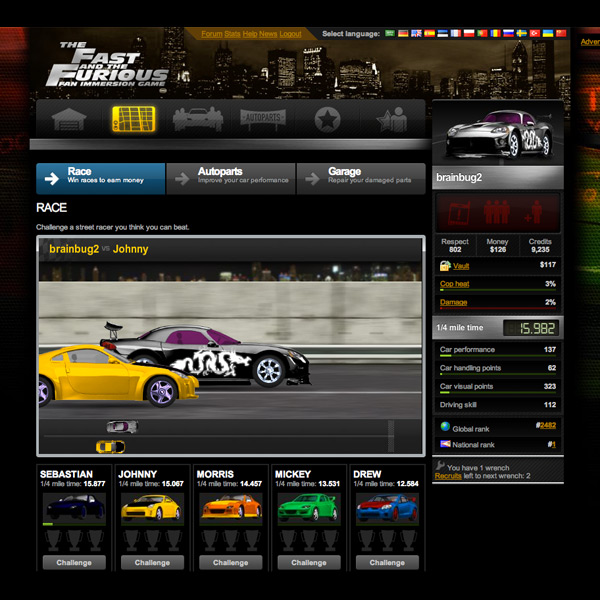Viewport: 600px width, 600px height.
Task: Click the 15.982 quarter mile time display
Action: click(531, 328)
